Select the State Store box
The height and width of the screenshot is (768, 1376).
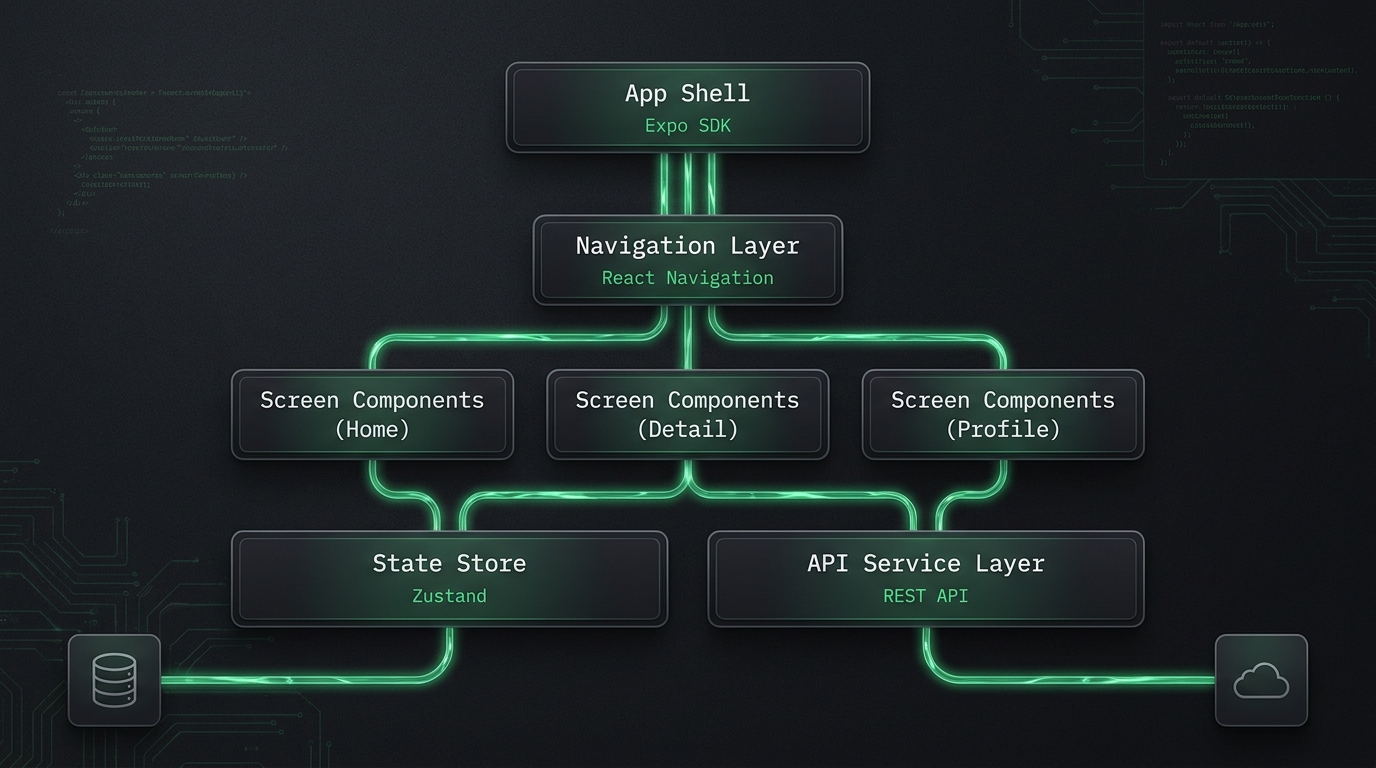pos(449,579)
